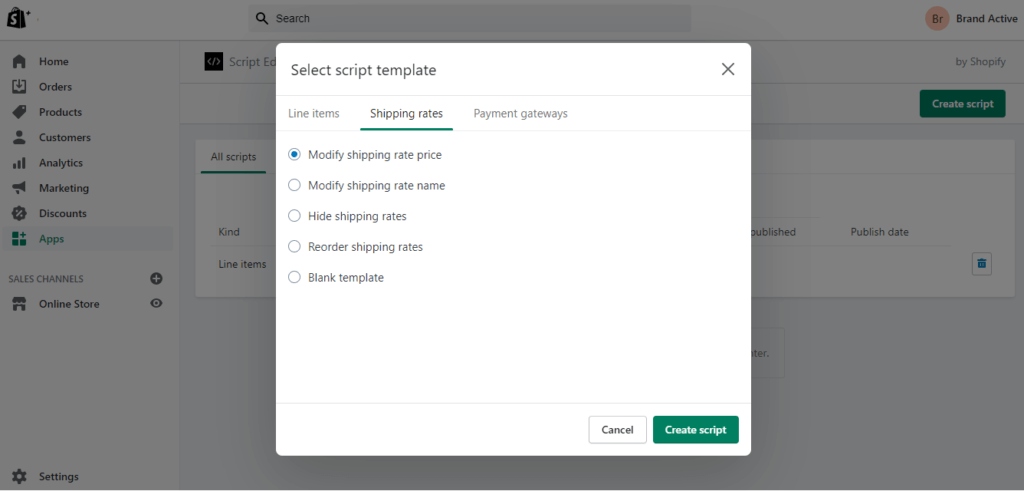Switch to the Line items tab
Viewport: 1024px width, 491px height.
pos(314,114)
